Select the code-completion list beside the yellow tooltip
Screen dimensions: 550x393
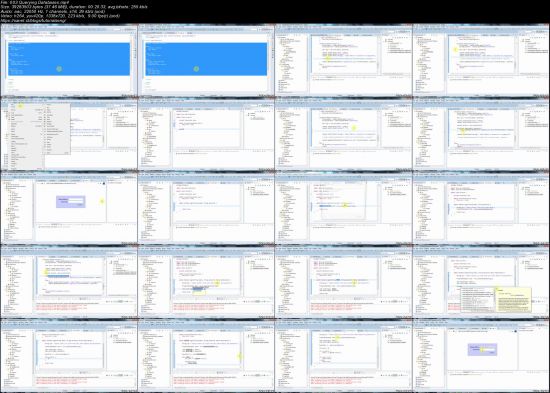coord(477,299)
